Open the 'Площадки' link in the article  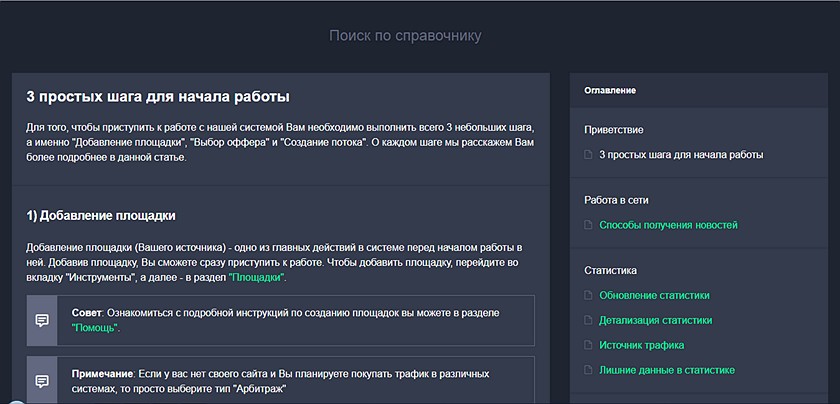point(257,278)
